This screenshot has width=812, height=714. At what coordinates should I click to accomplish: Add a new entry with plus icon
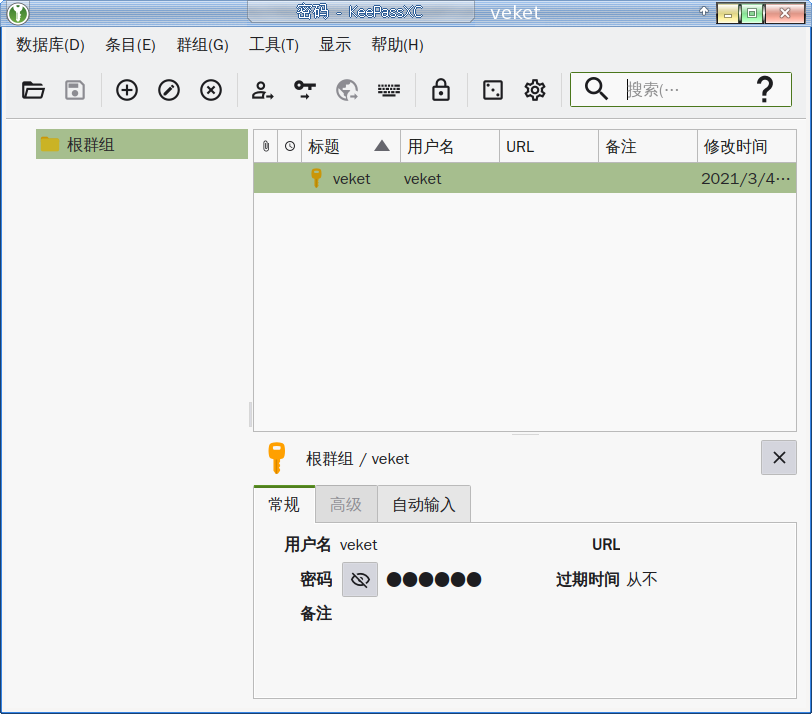point(127,90)
